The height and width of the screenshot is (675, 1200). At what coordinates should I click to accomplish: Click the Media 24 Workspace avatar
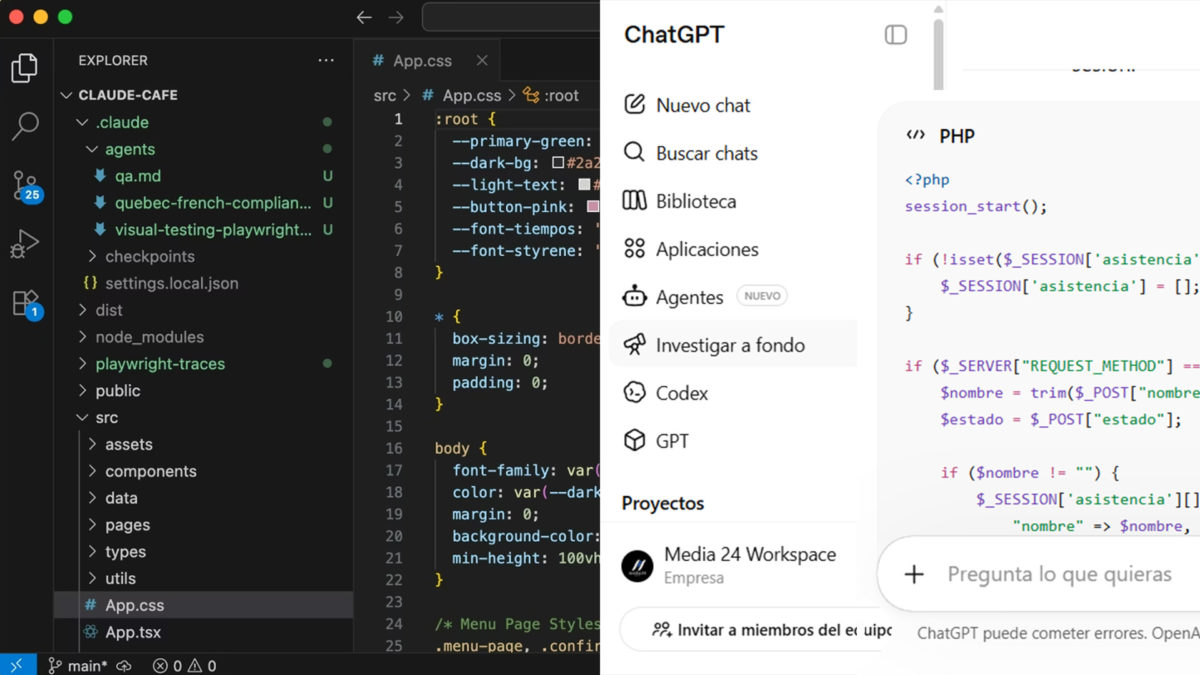pyautogui.click(x=637, y=566)
